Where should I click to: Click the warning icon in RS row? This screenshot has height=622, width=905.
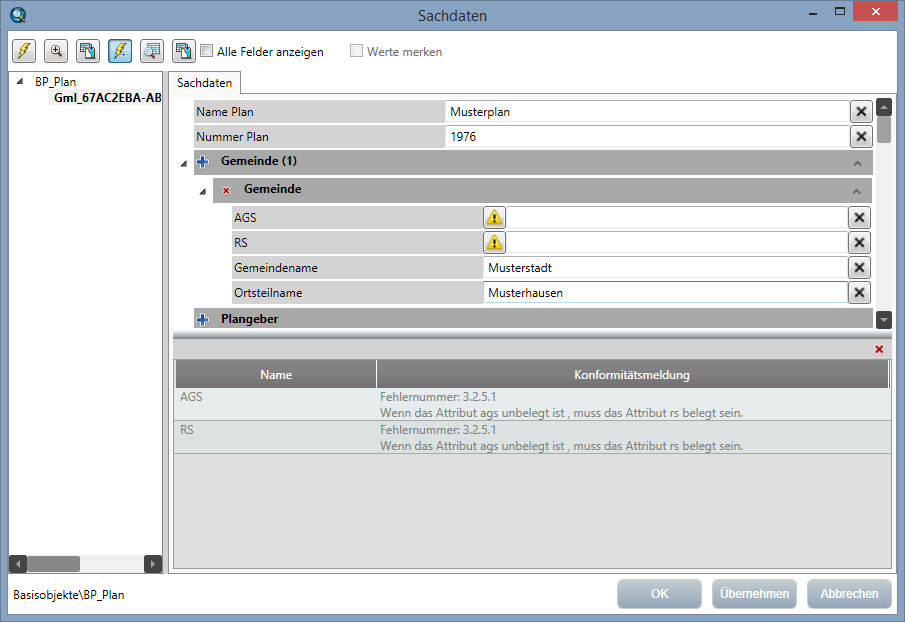(495, 243)
